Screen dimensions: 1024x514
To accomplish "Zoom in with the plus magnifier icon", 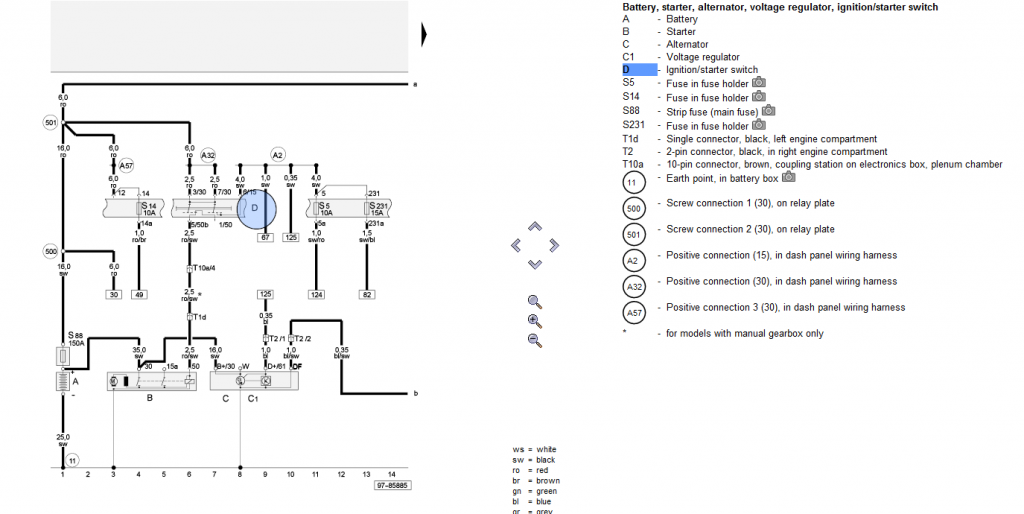I will coord(535,321).
